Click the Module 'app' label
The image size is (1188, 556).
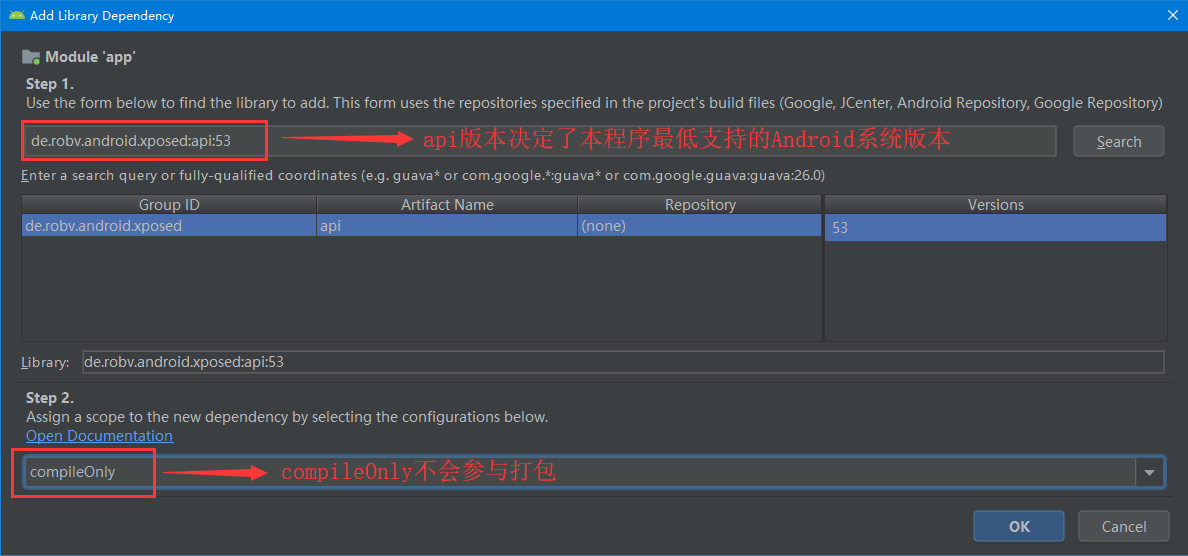click(x=90, y=57)
